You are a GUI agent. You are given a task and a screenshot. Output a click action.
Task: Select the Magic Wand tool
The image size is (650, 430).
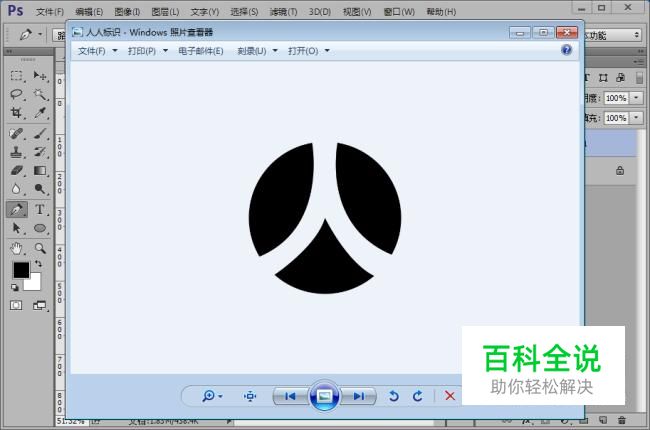tap(40, 94)
